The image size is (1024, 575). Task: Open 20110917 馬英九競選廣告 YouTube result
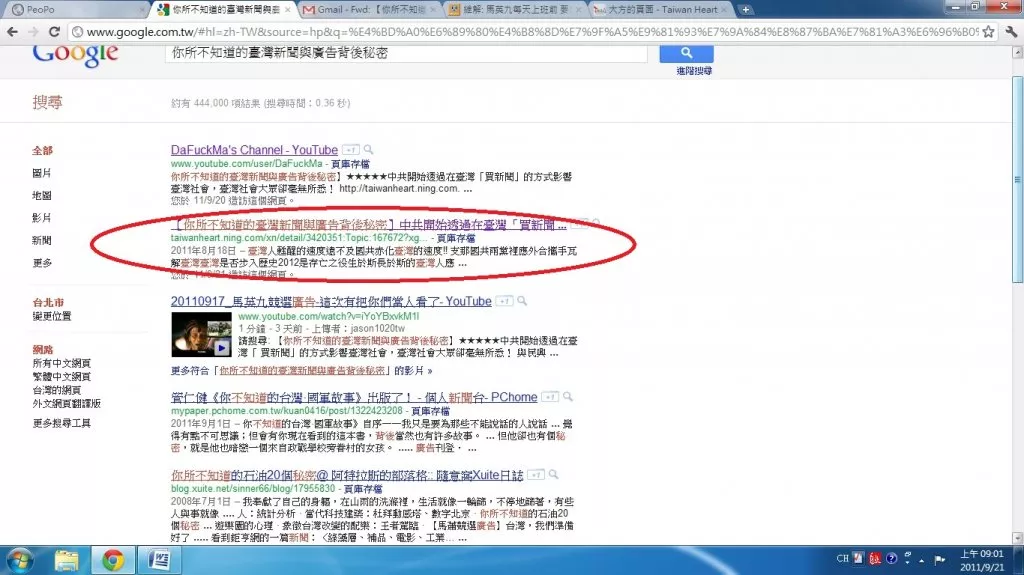331,301
